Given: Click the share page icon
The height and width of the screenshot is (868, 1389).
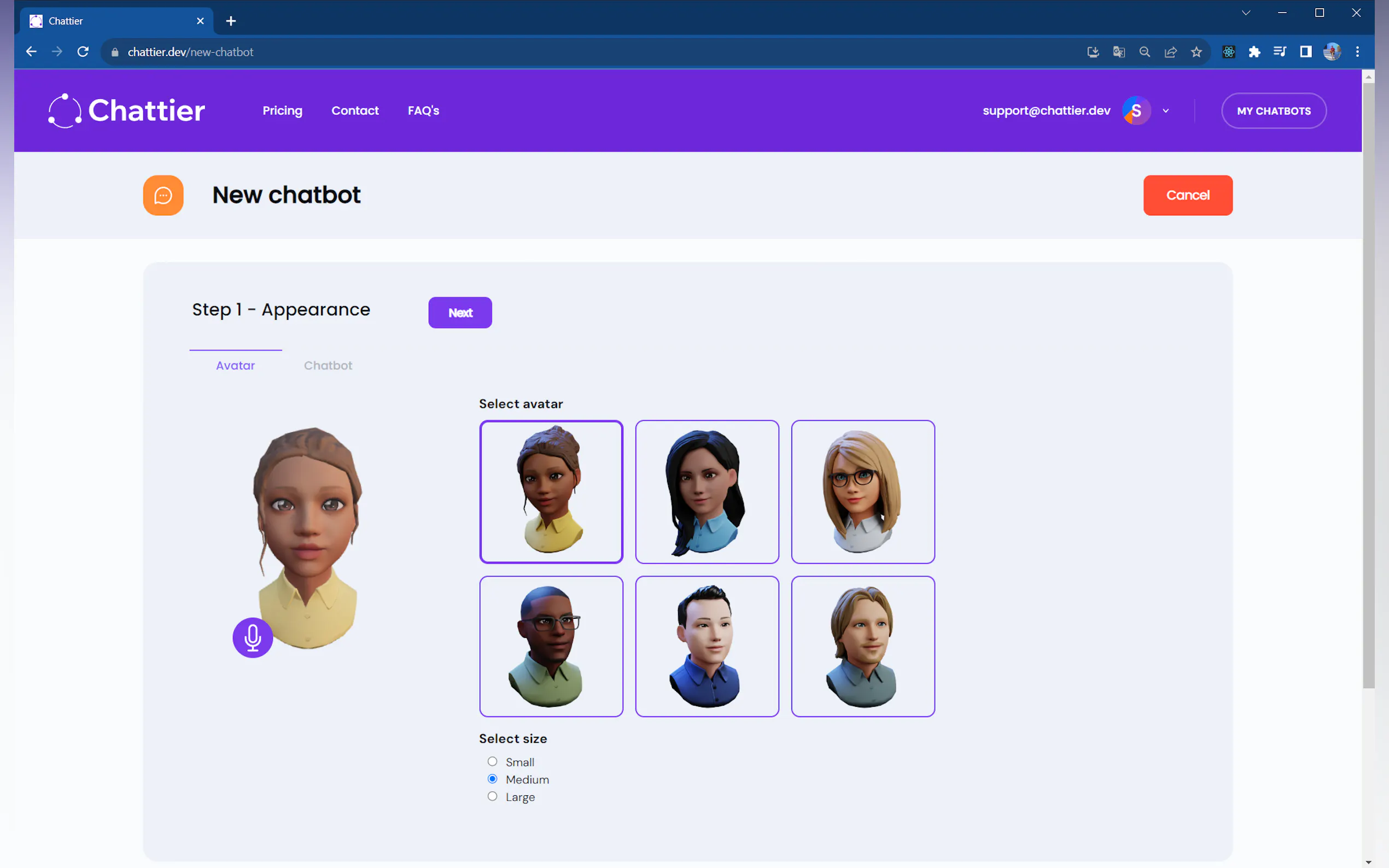Looking at the screenshot, I should coord(1170,52).
